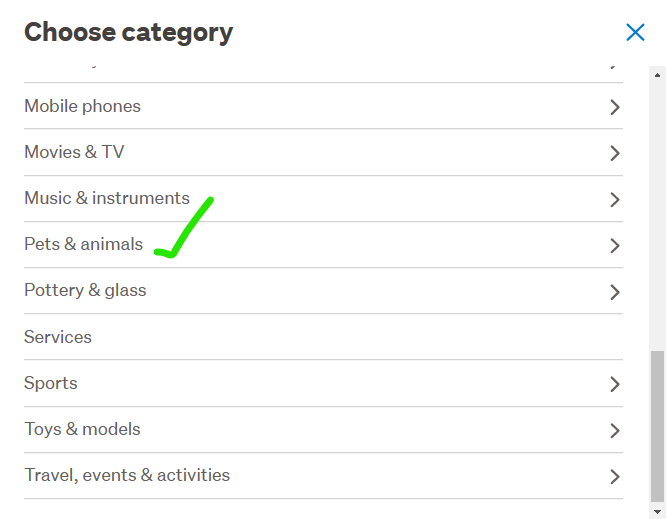Viewport: 666px width, 519px height.
Task: Expand Travel, events & activities chevron
Action: pos(615,477)
